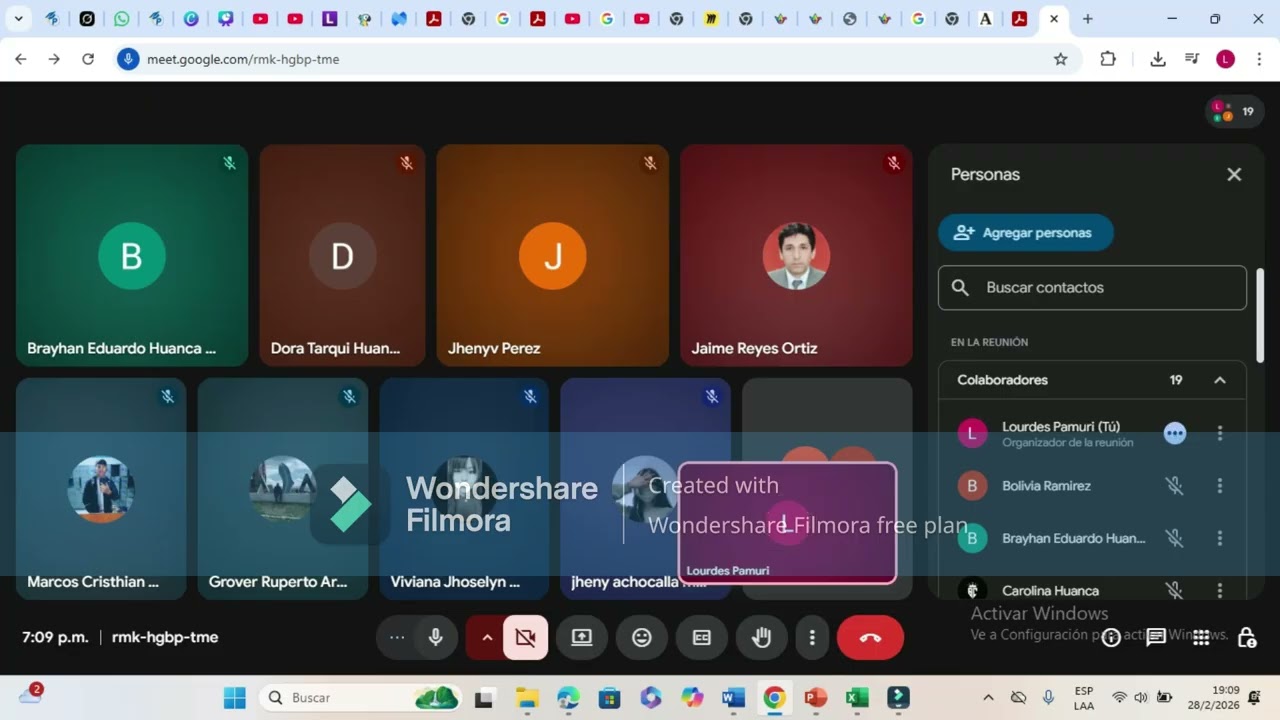Open more options in the call bar
Image resolution: width=1280 pixels, height=720 pixels.
point(812,637)
